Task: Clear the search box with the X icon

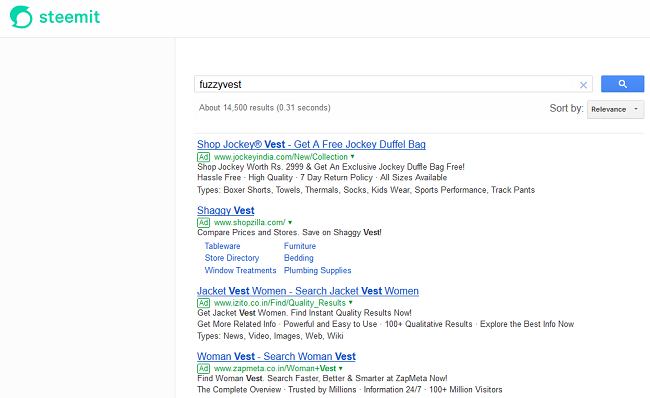Action: click(583, 85)
